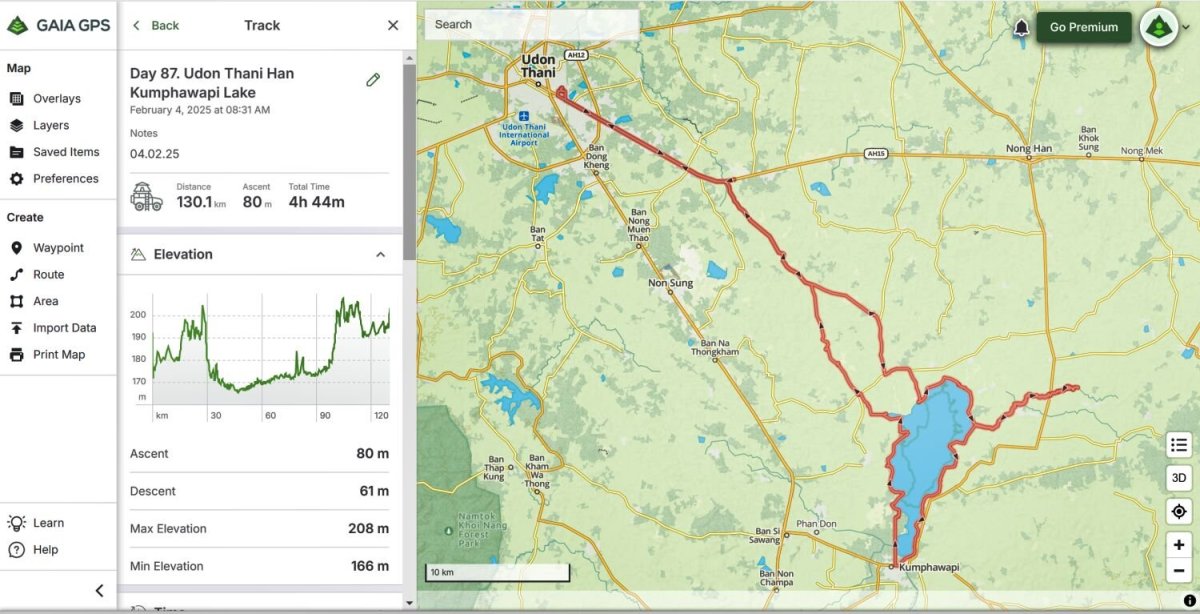Image resolution: width=1200 pixels, height=614 pixels.
Task: Edit the track title with the pencil
Action: [373, 78]
